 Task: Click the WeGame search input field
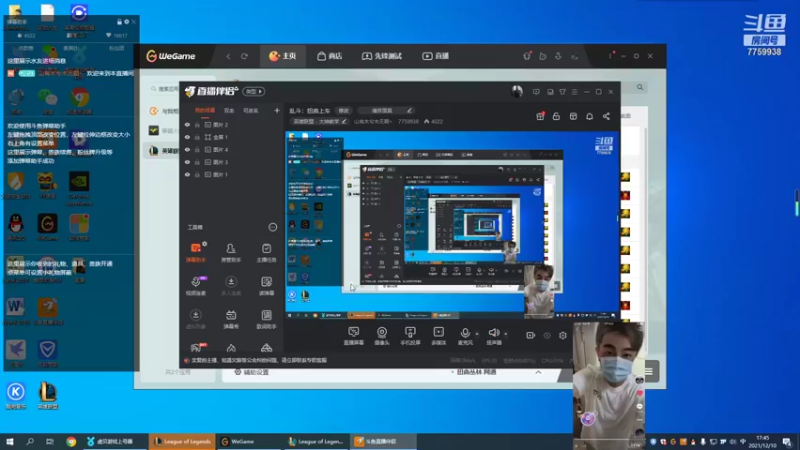click(x=164, y=89)
